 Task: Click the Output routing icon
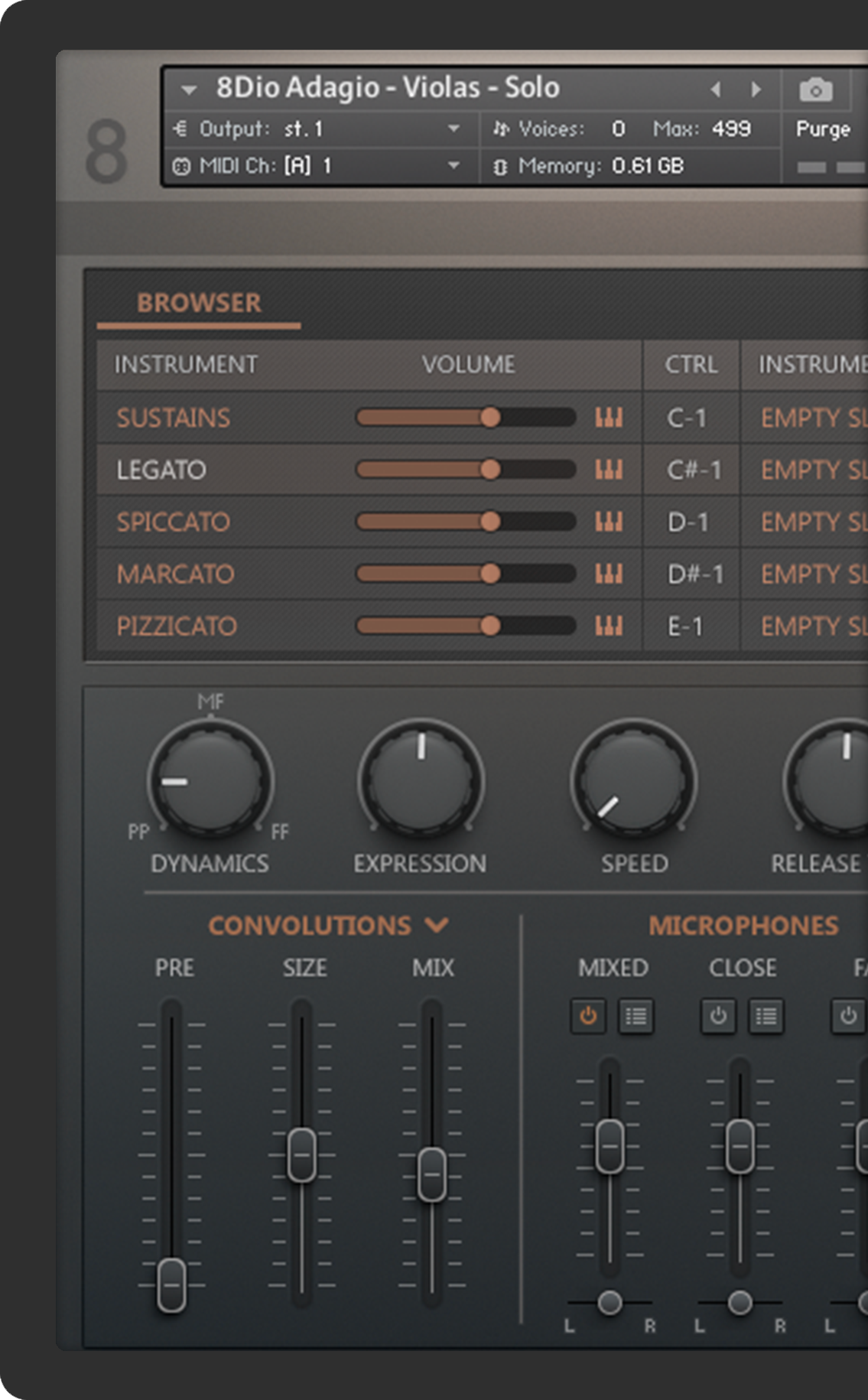[180, 129]
